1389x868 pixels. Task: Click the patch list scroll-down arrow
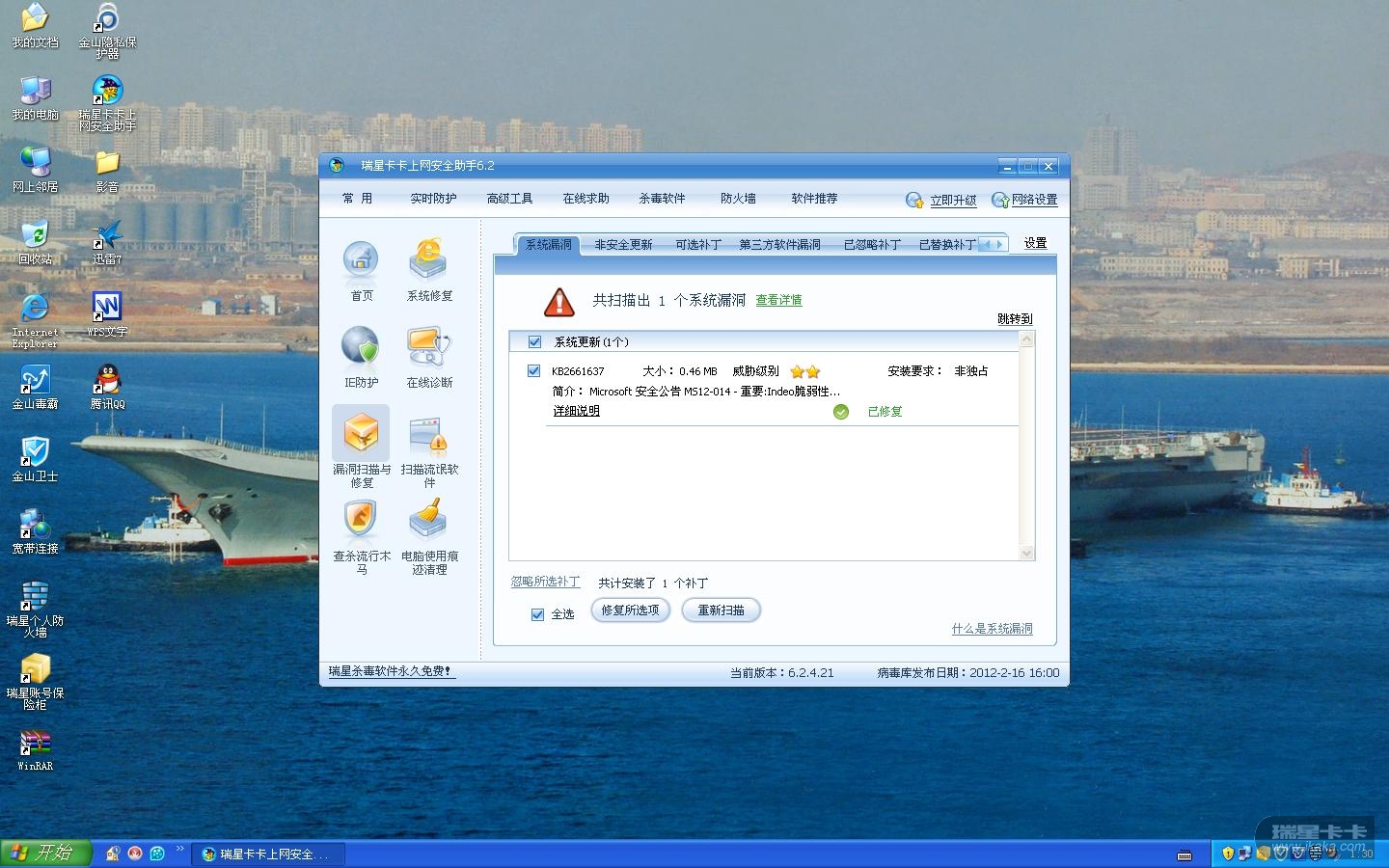(1026, 553)
